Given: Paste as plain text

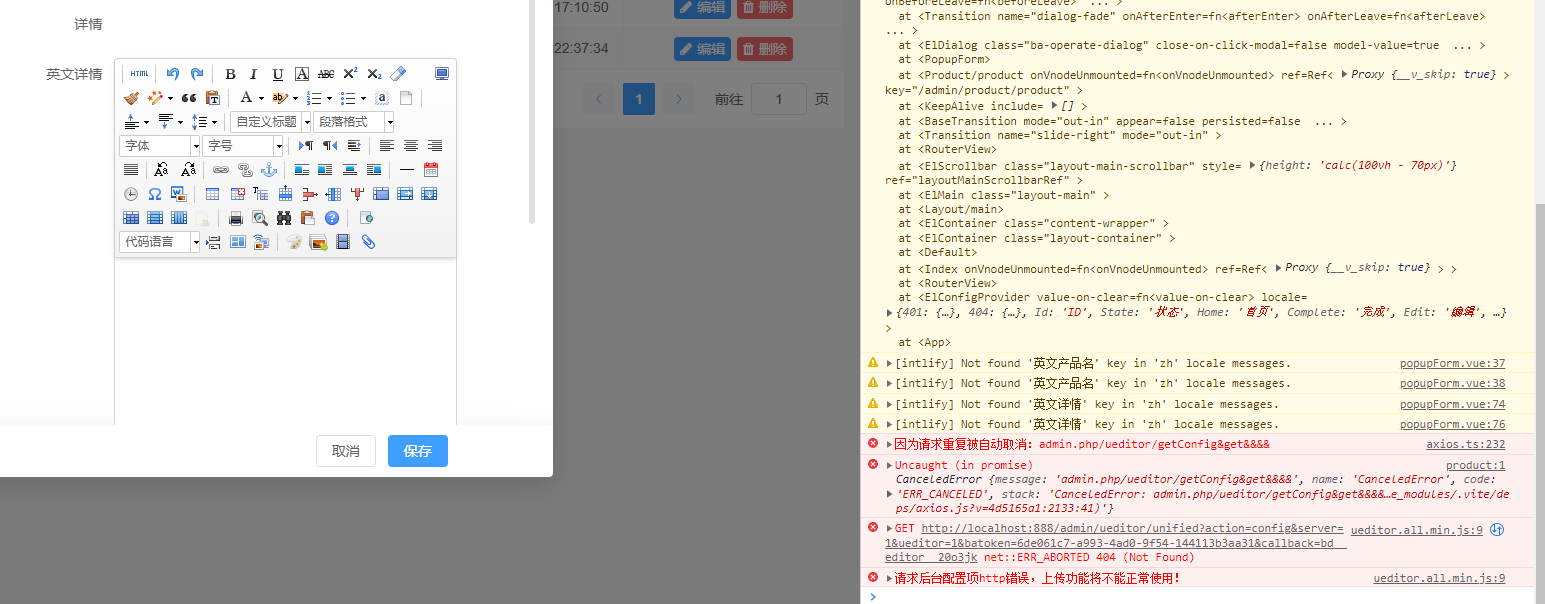Looking at the screenshot, I should click(213, 98).
